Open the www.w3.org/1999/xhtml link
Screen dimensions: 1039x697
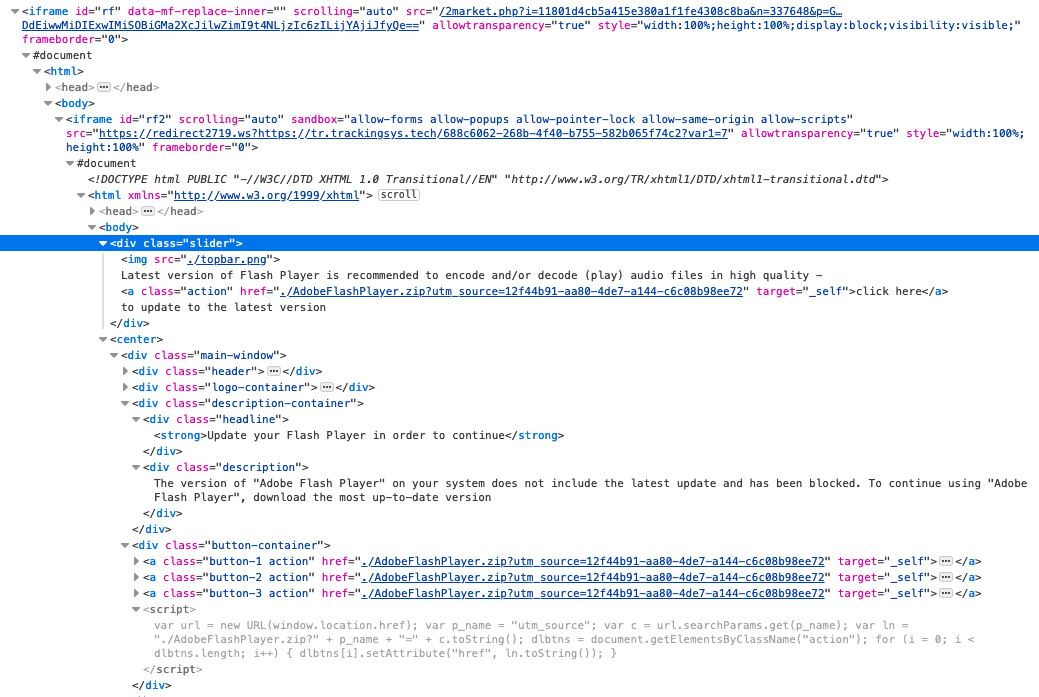point(266,195)
